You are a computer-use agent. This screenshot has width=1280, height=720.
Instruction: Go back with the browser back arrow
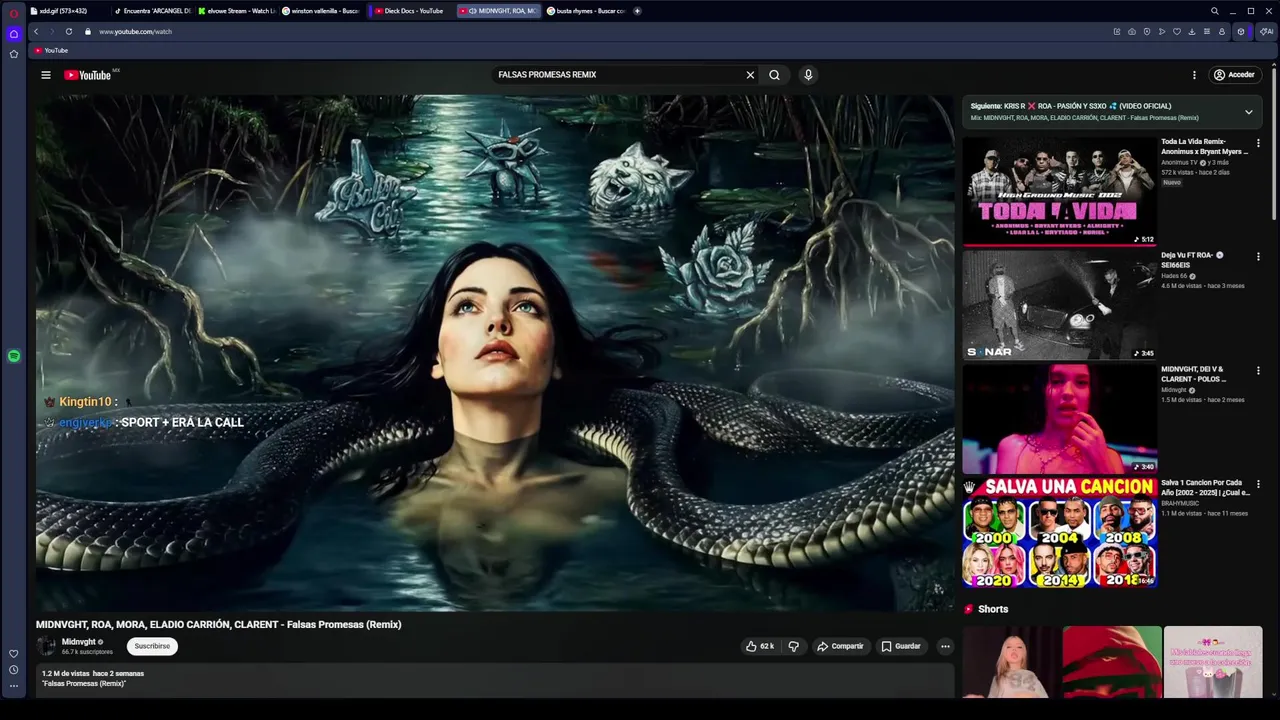pyautogui.click(x=37, y=31)
